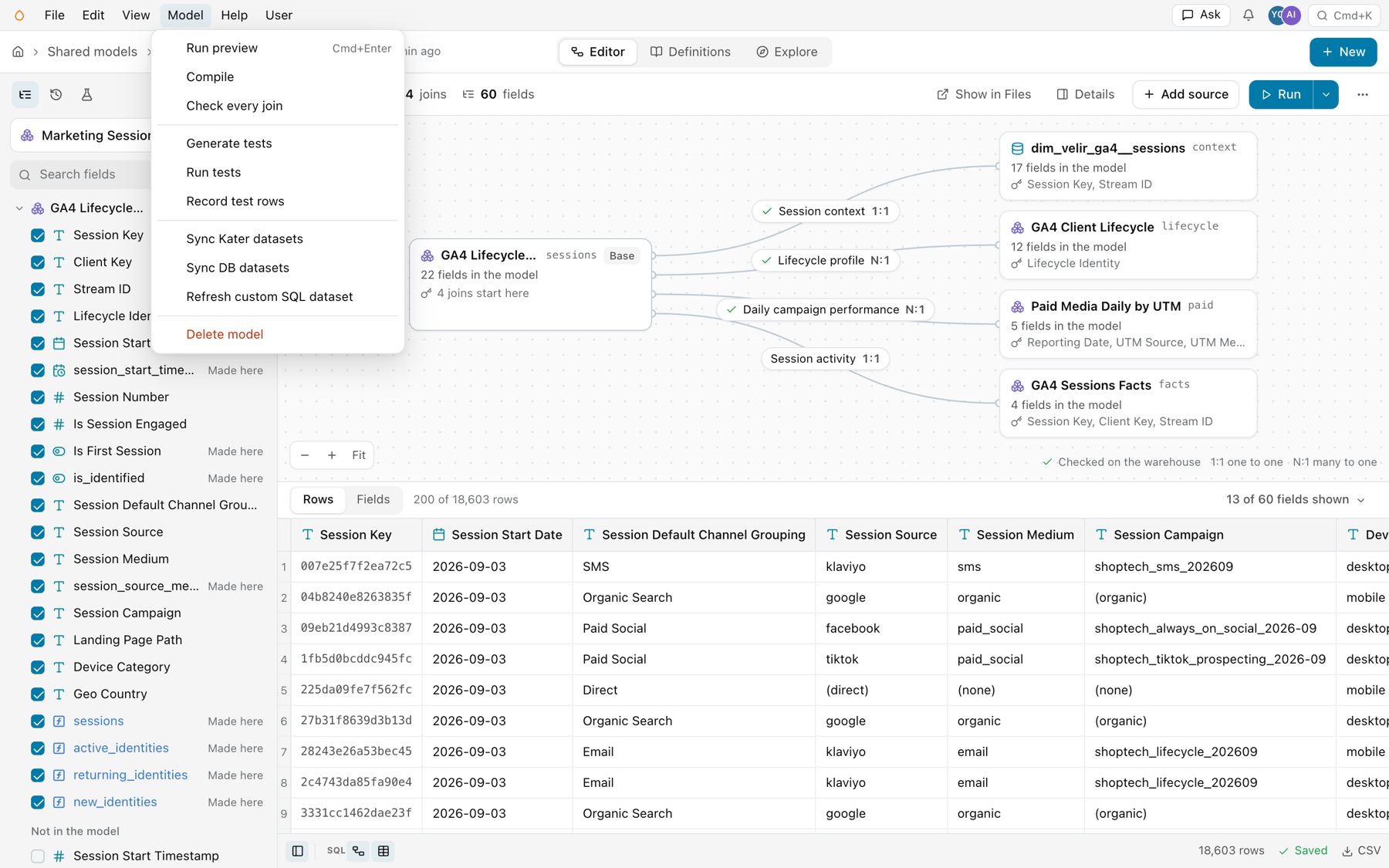The image size is (1389, 868).
Task: Select the Paid Media Daily by UTM card
Action: (x=1128, y=324)
